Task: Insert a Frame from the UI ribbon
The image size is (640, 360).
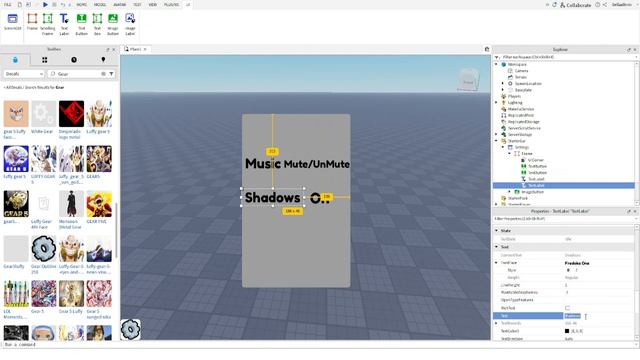Action: 32,22
